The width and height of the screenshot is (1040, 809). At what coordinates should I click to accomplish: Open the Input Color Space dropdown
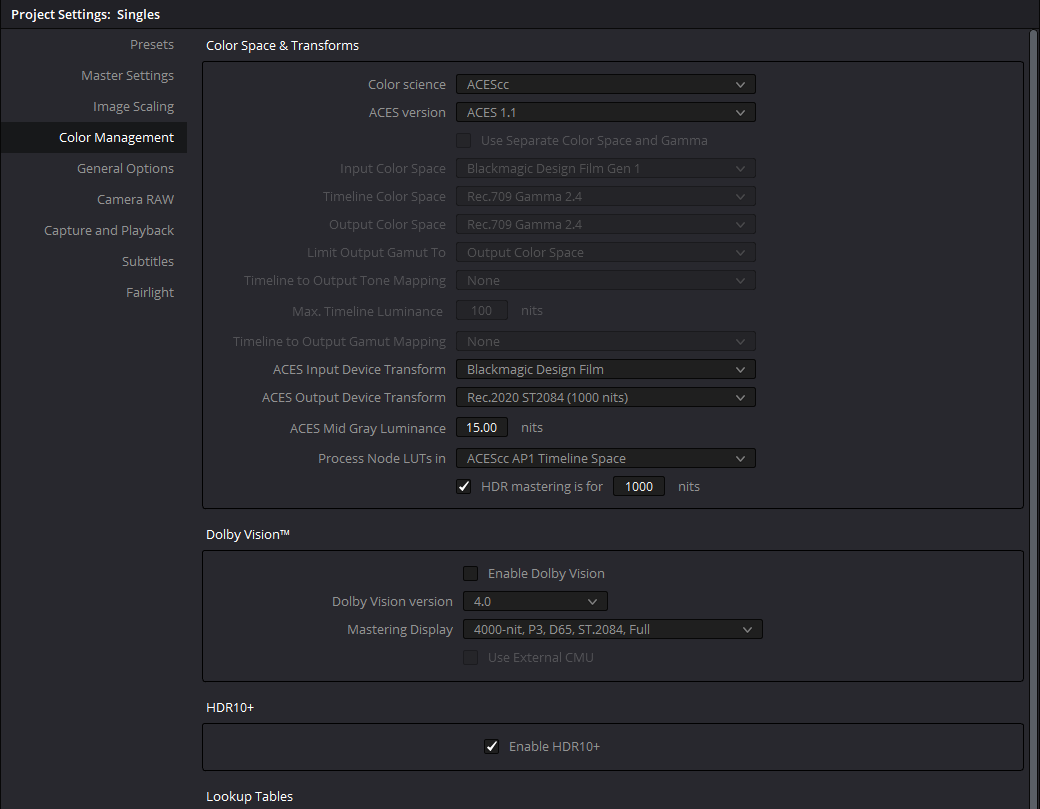click(x=606, y=168)
